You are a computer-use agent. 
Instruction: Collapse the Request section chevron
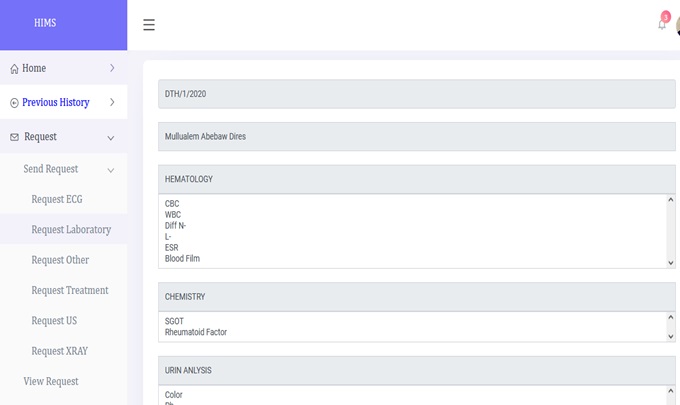tap(111, 137)
